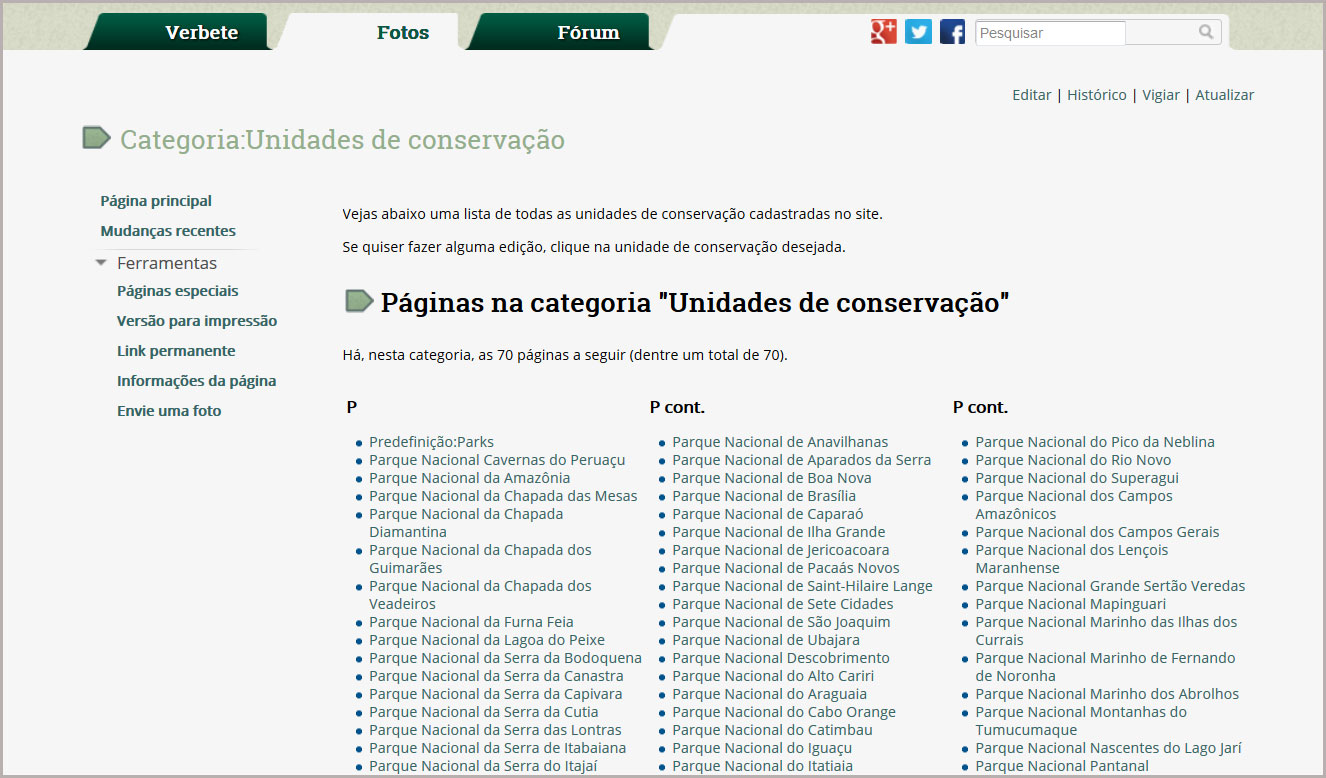Open Parque Nacional da Serra da Bodoquena
Screen dimensions: 1326x778
[505, 658]
